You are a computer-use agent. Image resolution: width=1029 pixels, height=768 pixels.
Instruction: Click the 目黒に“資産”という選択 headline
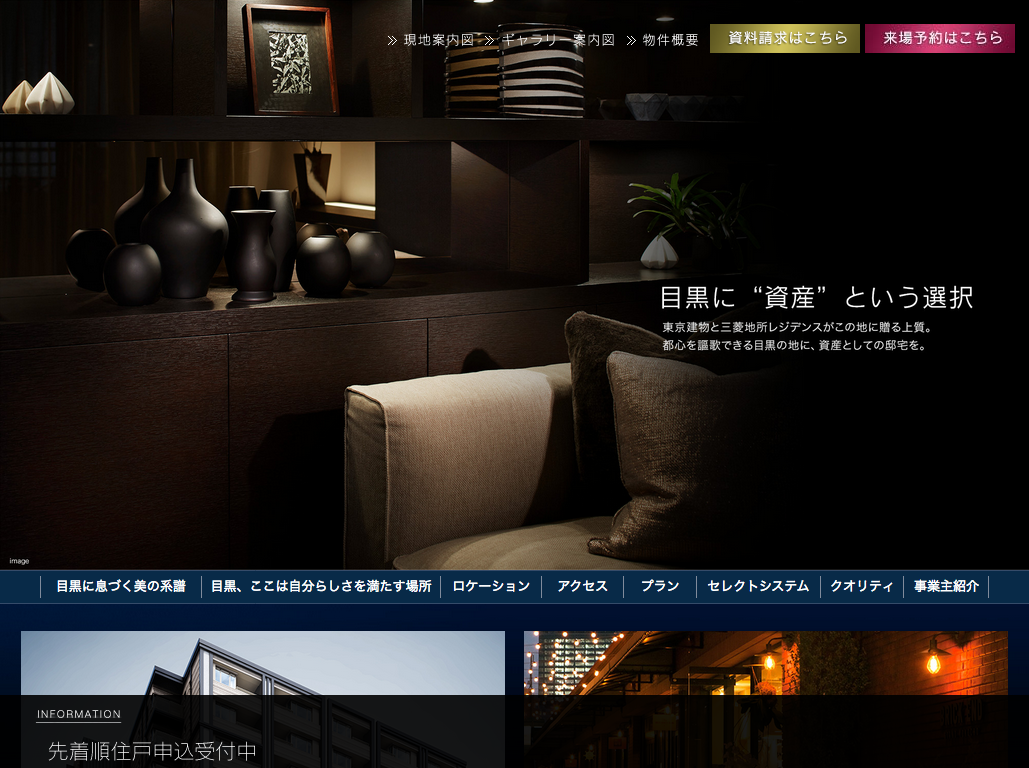[x=816, y=297]
